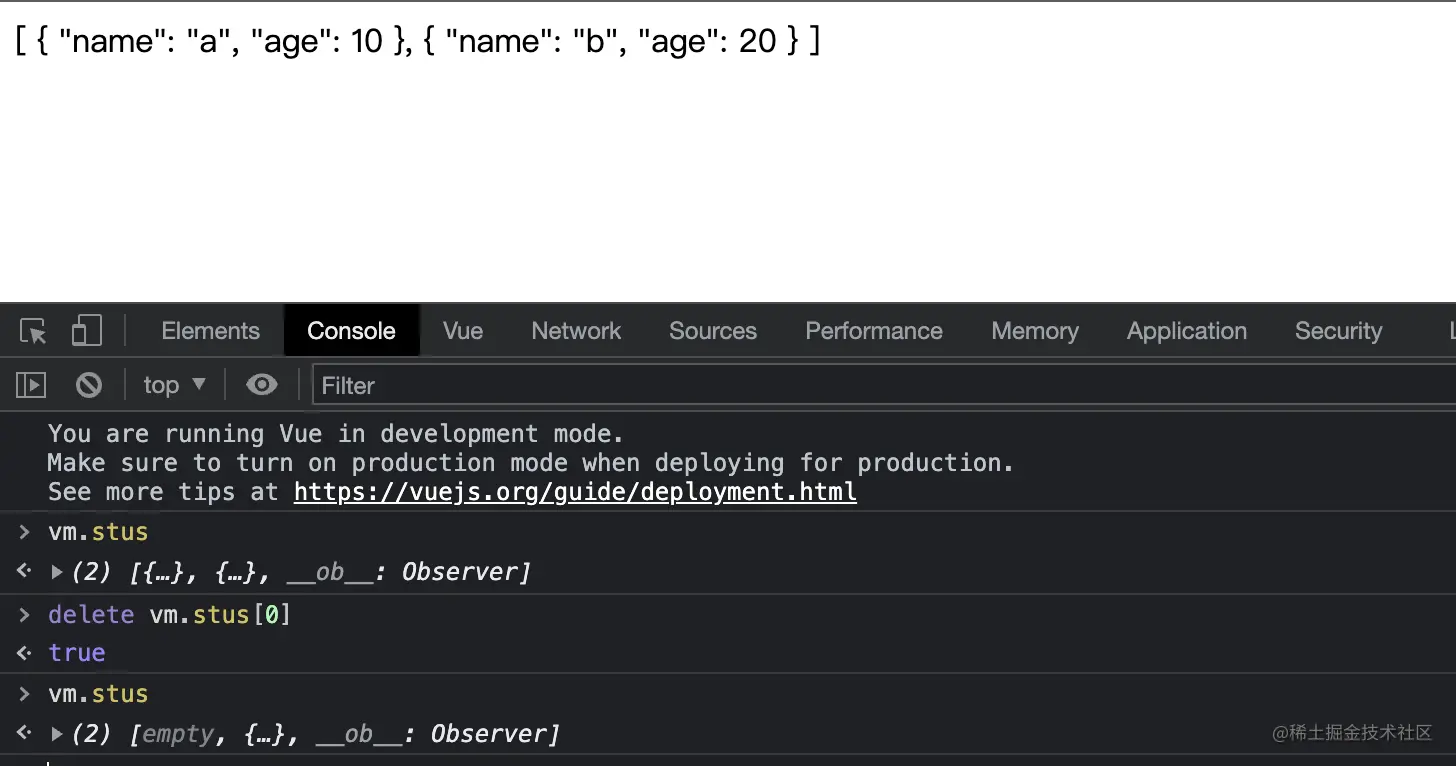Select the Console tab
The image size is (1456, 766).
pos(351,331)
